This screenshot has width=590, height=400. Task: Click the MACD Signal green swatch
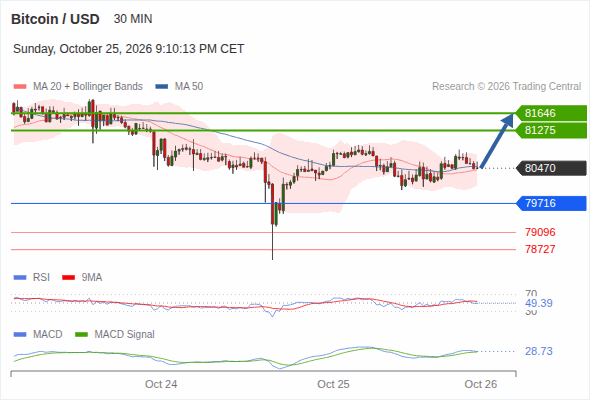(81, 335)
